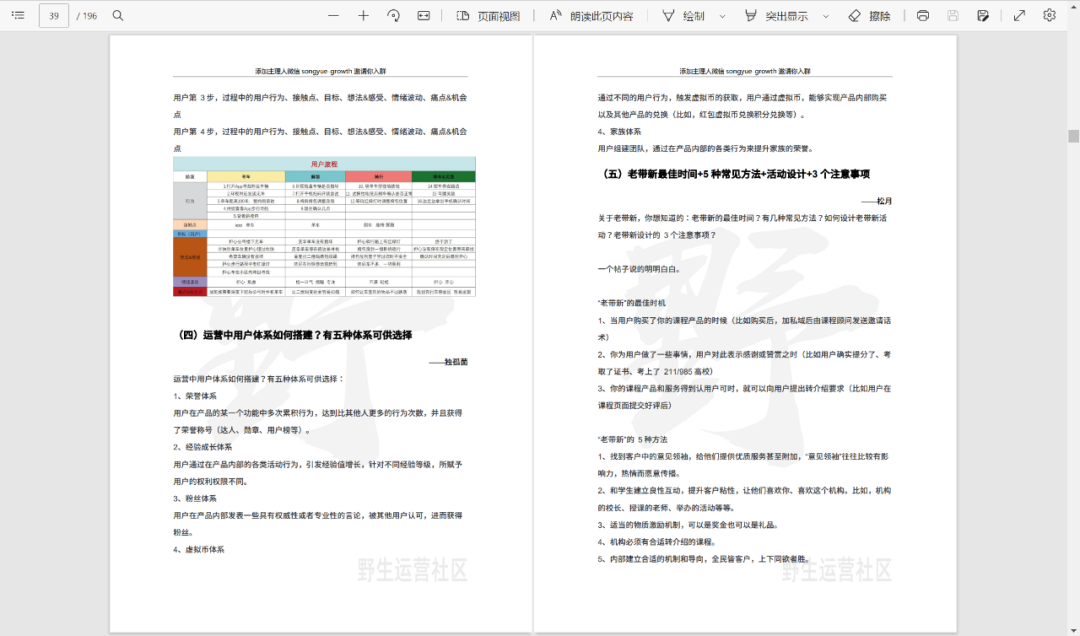Expand the 突出显示 highlight color dropdown

(826, 16)
